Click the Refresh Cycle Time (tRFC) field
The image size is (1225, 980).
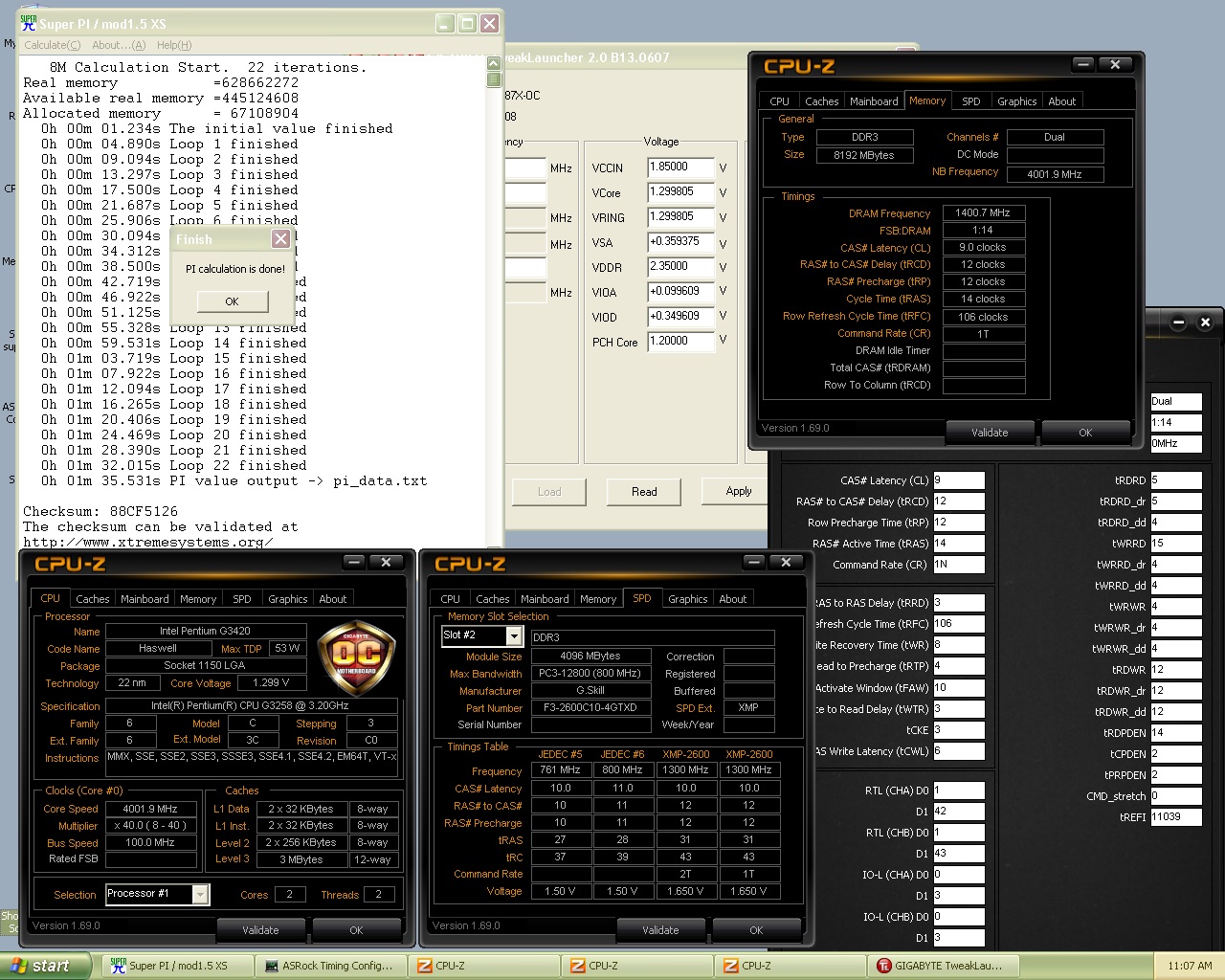pos(958,624)
